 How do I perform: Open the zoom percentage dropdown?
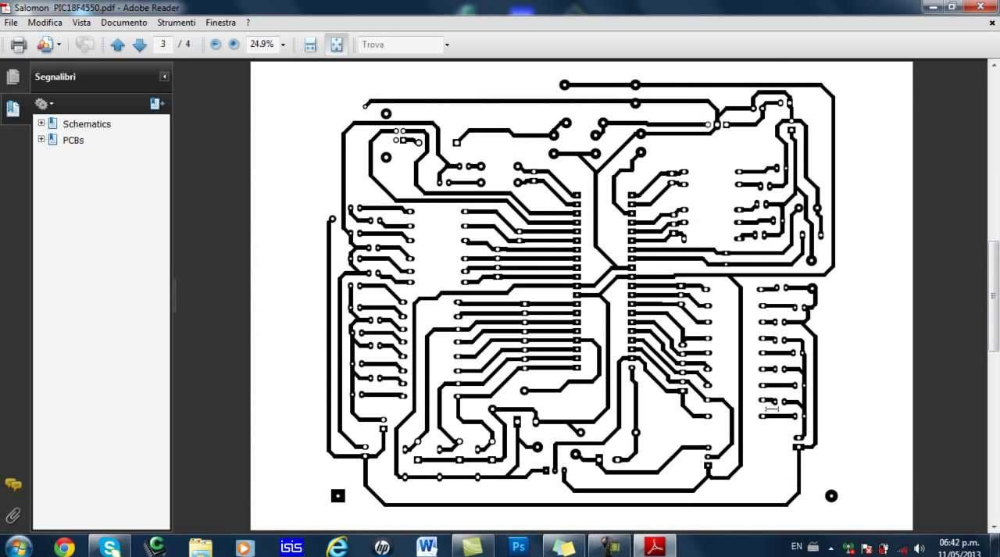tap(283, 45)
